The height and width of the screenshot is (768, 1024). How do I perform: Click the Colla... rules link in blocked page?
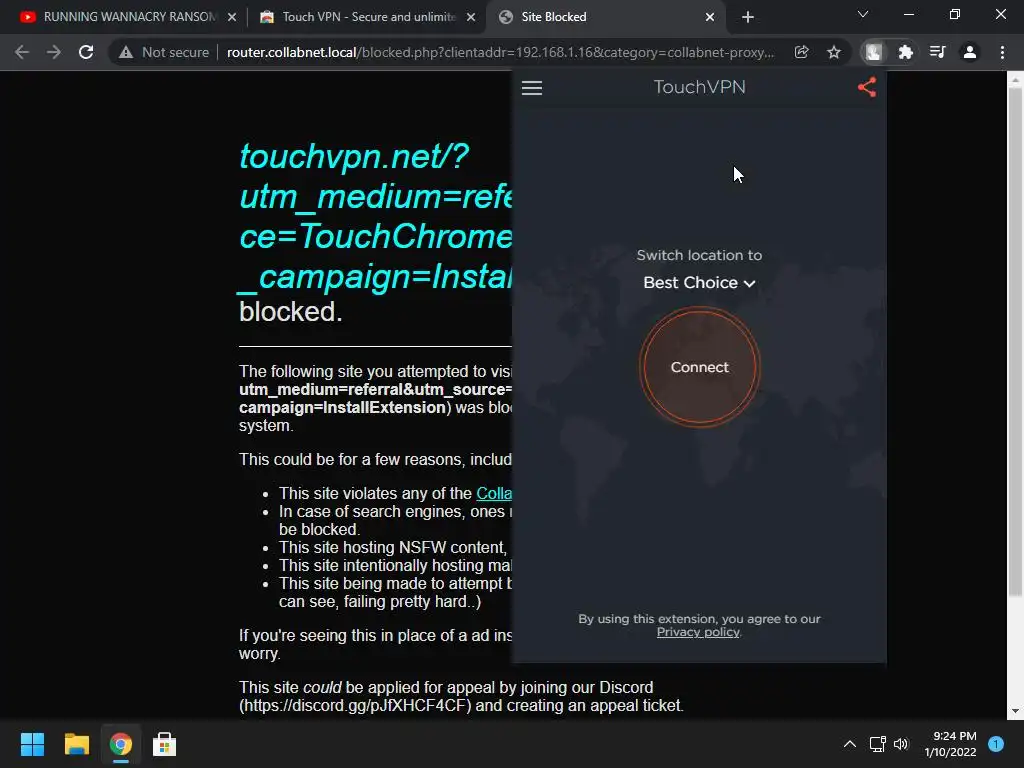[494, 494]
